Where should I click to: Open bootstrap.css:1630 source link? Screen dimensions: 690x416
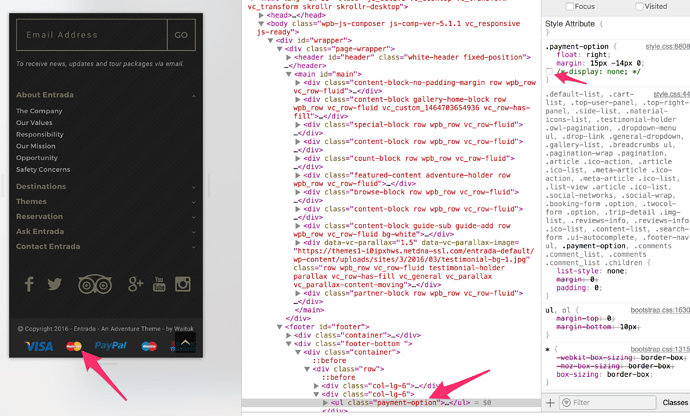tap(660, 310)
